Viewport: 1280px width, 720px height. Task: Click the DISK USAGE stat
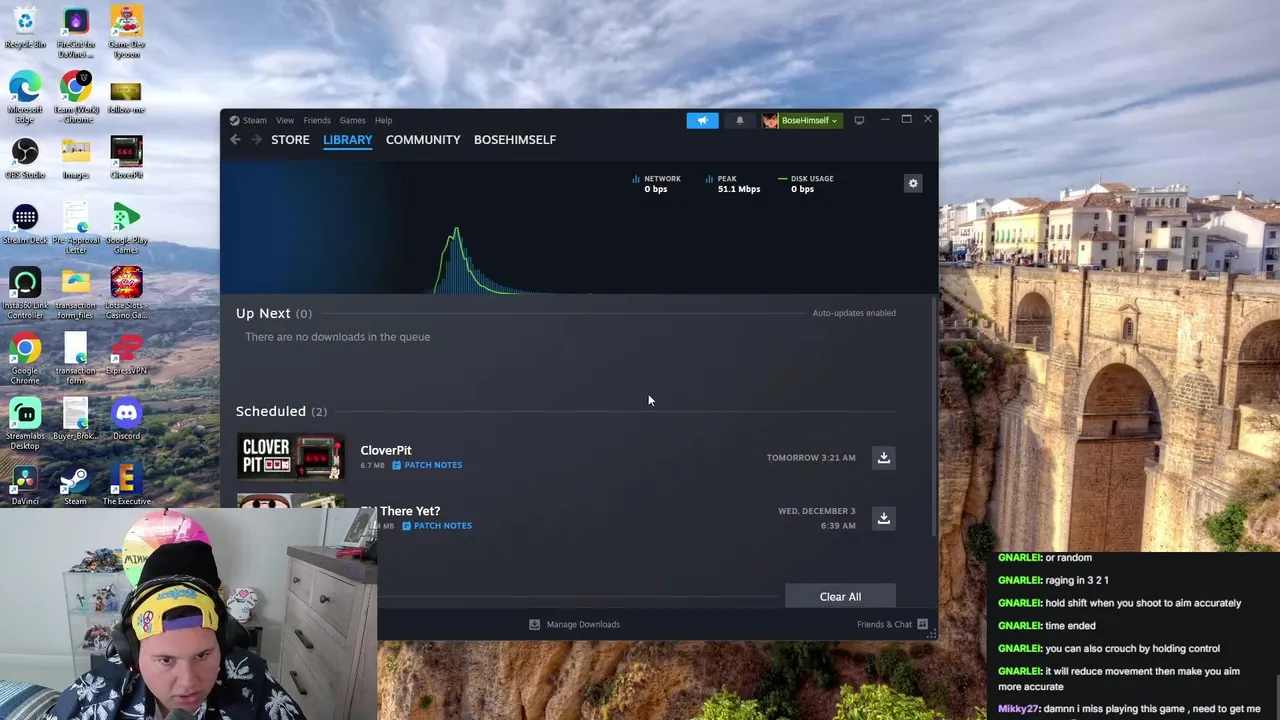click(x=806, y=184)
